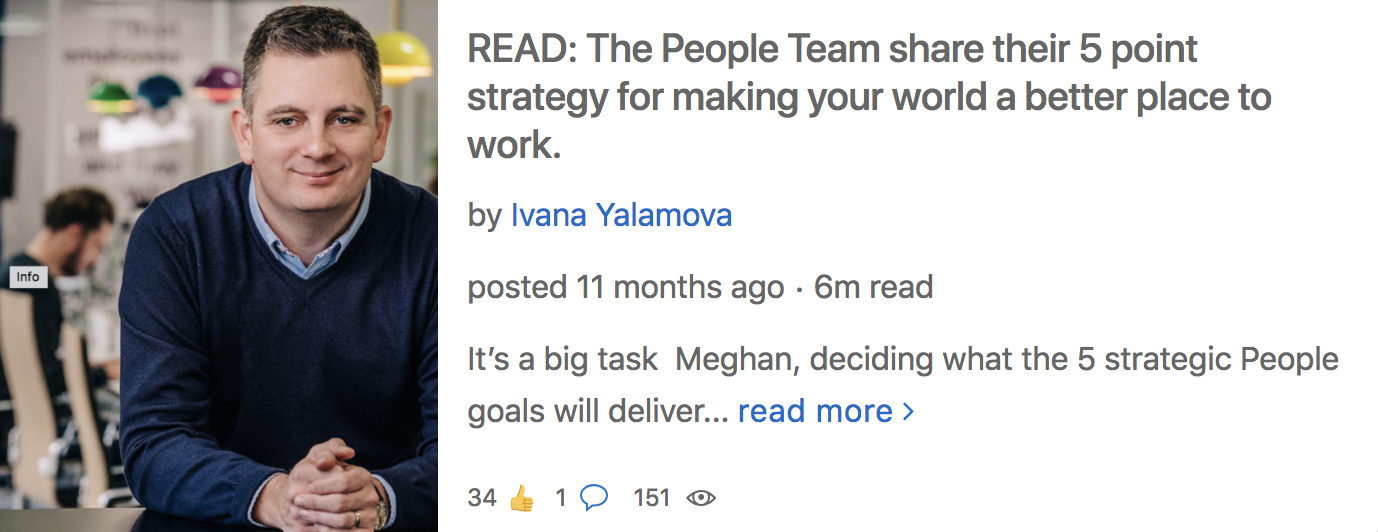The width and height of the screenshot is (1378, 532).
Task: Click the 151 views count
Action: (652, 497)
